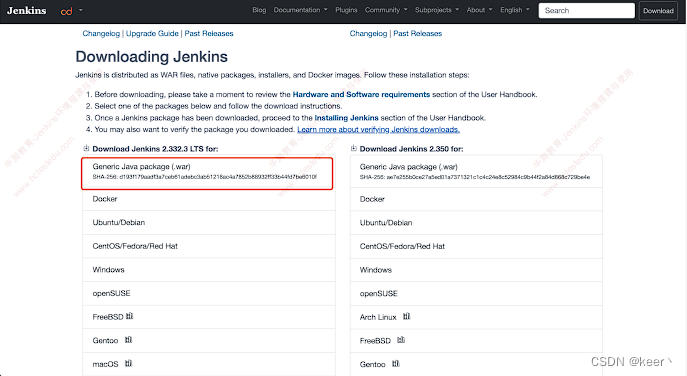Screen dimensions: 687x376
Task: Select openSUSE under LTS downloads
Action: click(x=209, y=294)
